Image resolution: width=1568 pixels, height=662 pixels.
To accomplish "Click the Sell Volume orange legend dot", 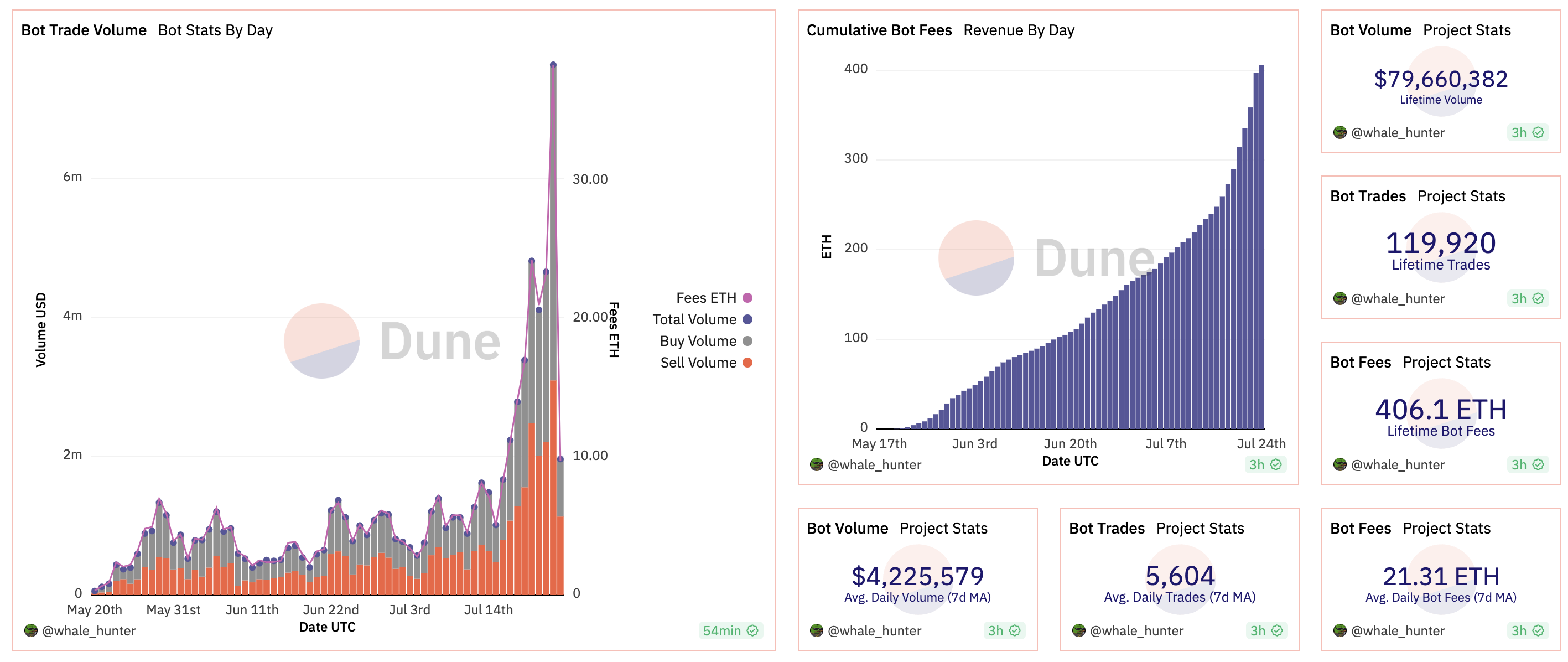I will (747, 363).
